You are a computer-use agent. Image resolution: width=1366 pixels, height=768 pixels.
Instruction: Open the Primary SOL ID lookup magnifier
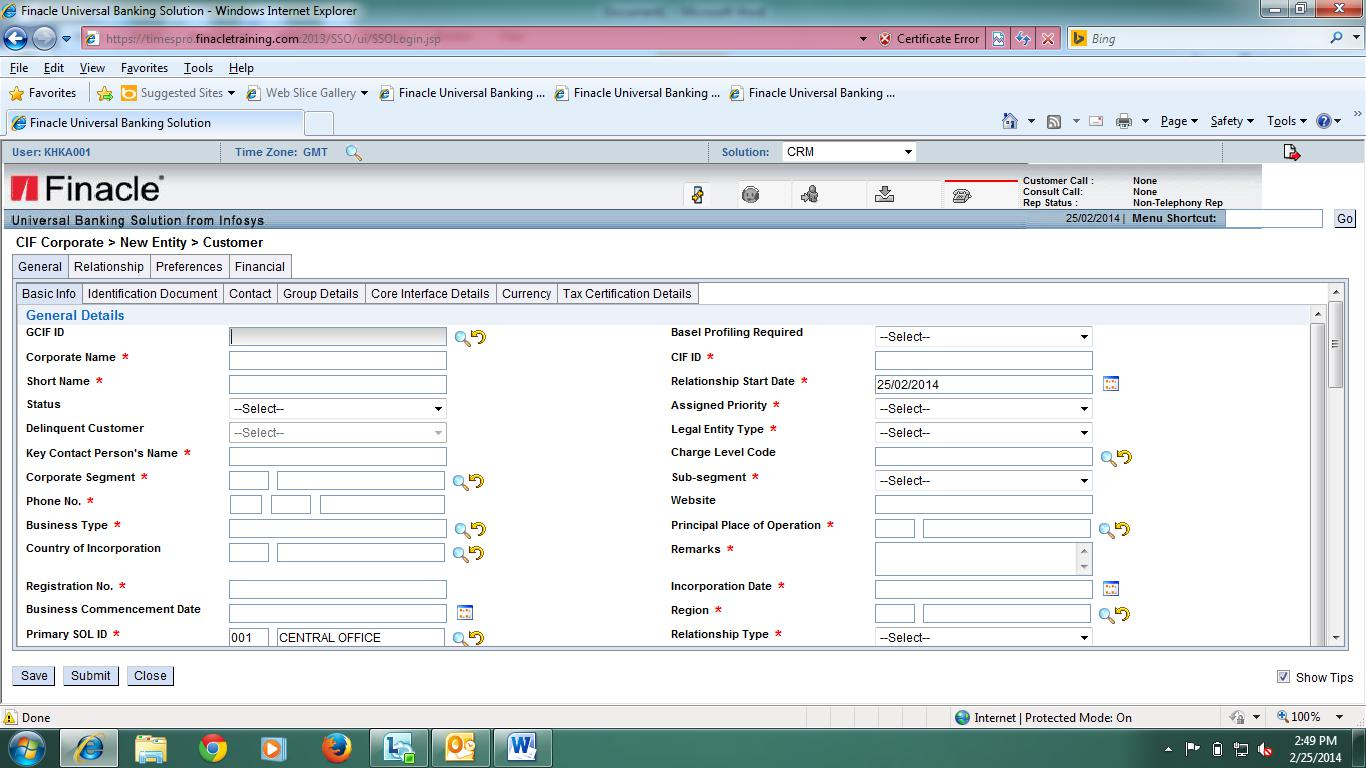pyautogui.click(x=461, y=636)
